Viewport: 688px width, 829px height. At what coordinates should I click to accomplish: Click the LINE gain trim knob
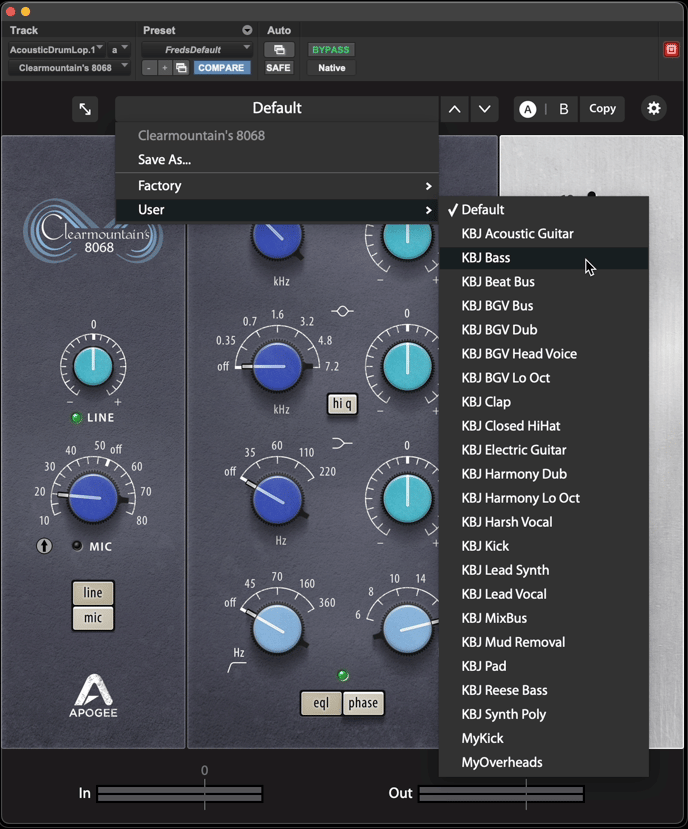pos(93,366)
